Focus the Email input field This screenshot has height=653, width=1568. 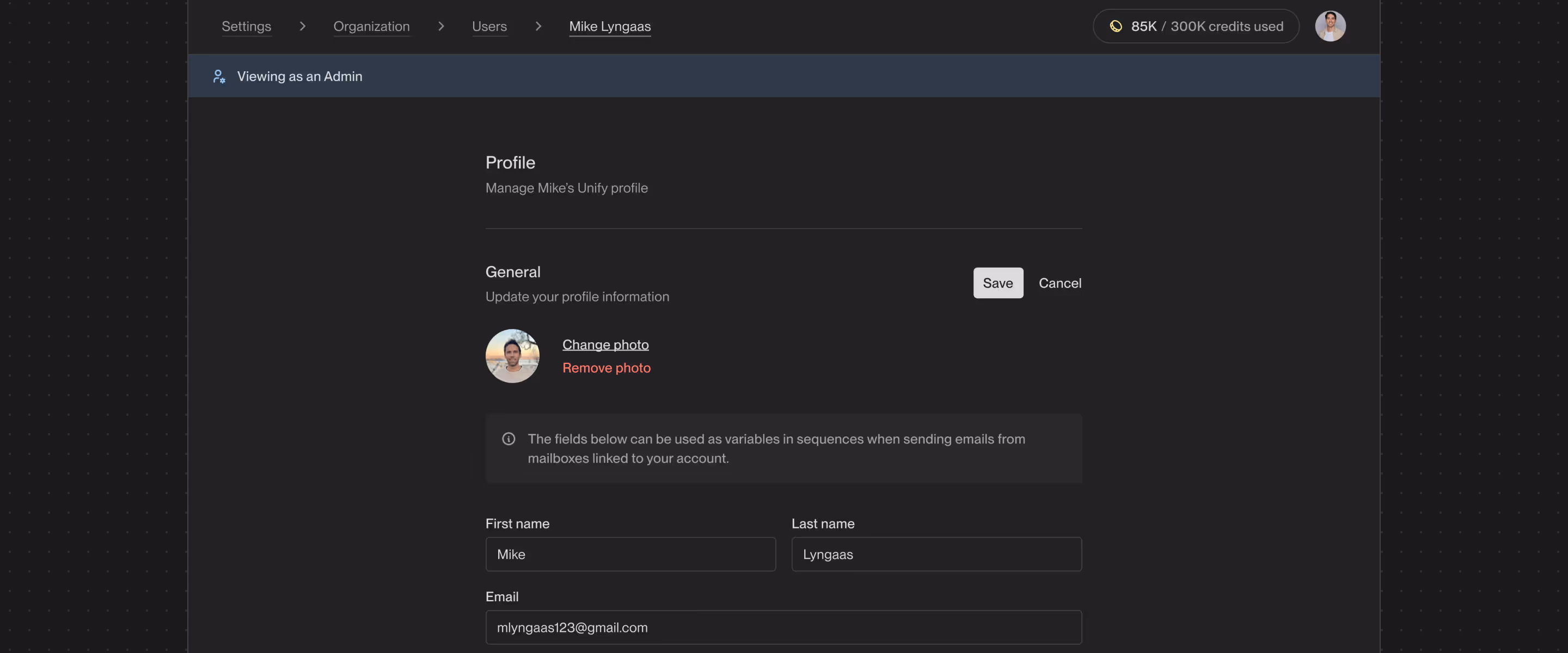coord(783,627)
